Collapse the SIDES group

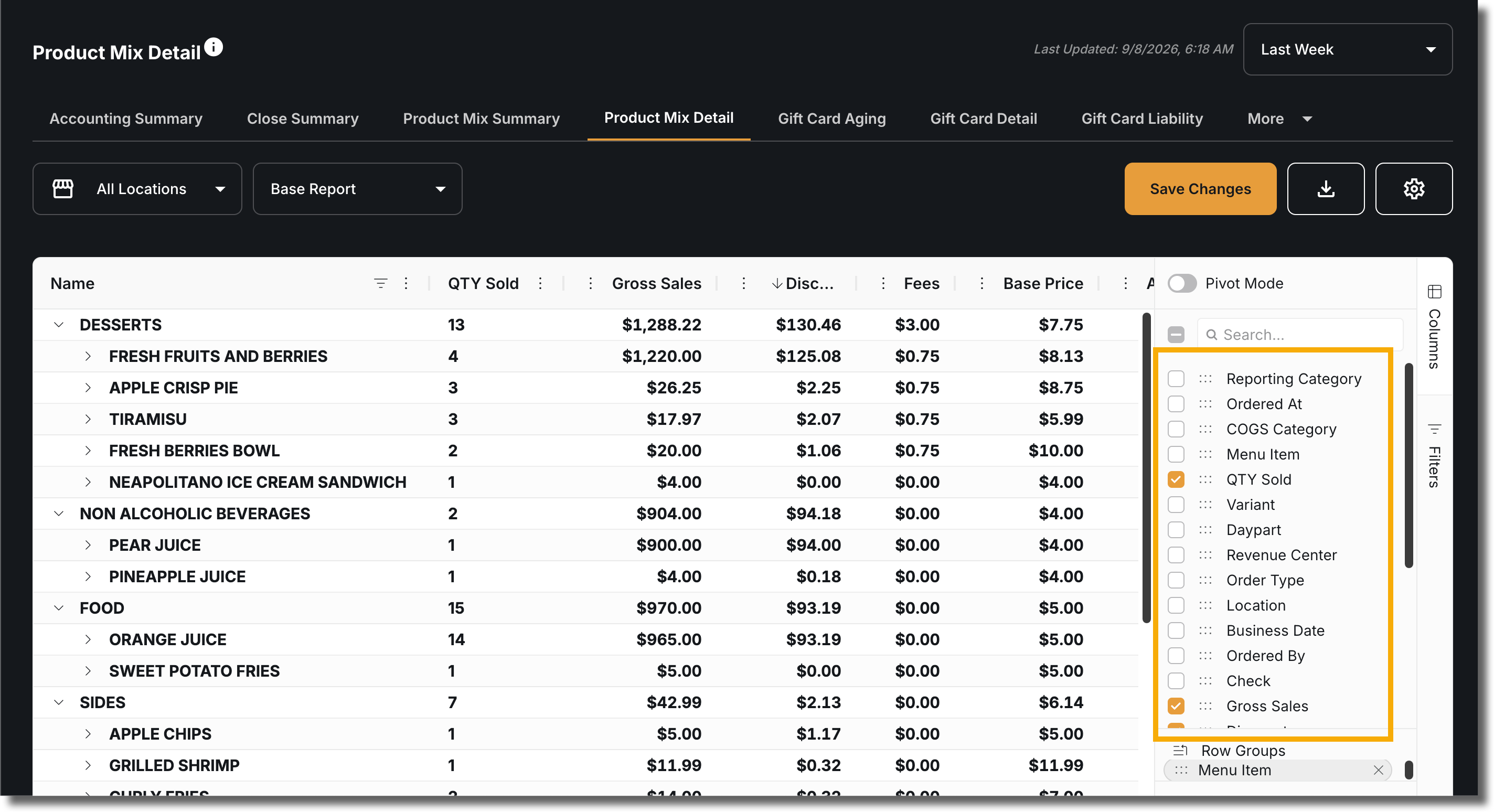pyautogui.click(x=59, y=702)
